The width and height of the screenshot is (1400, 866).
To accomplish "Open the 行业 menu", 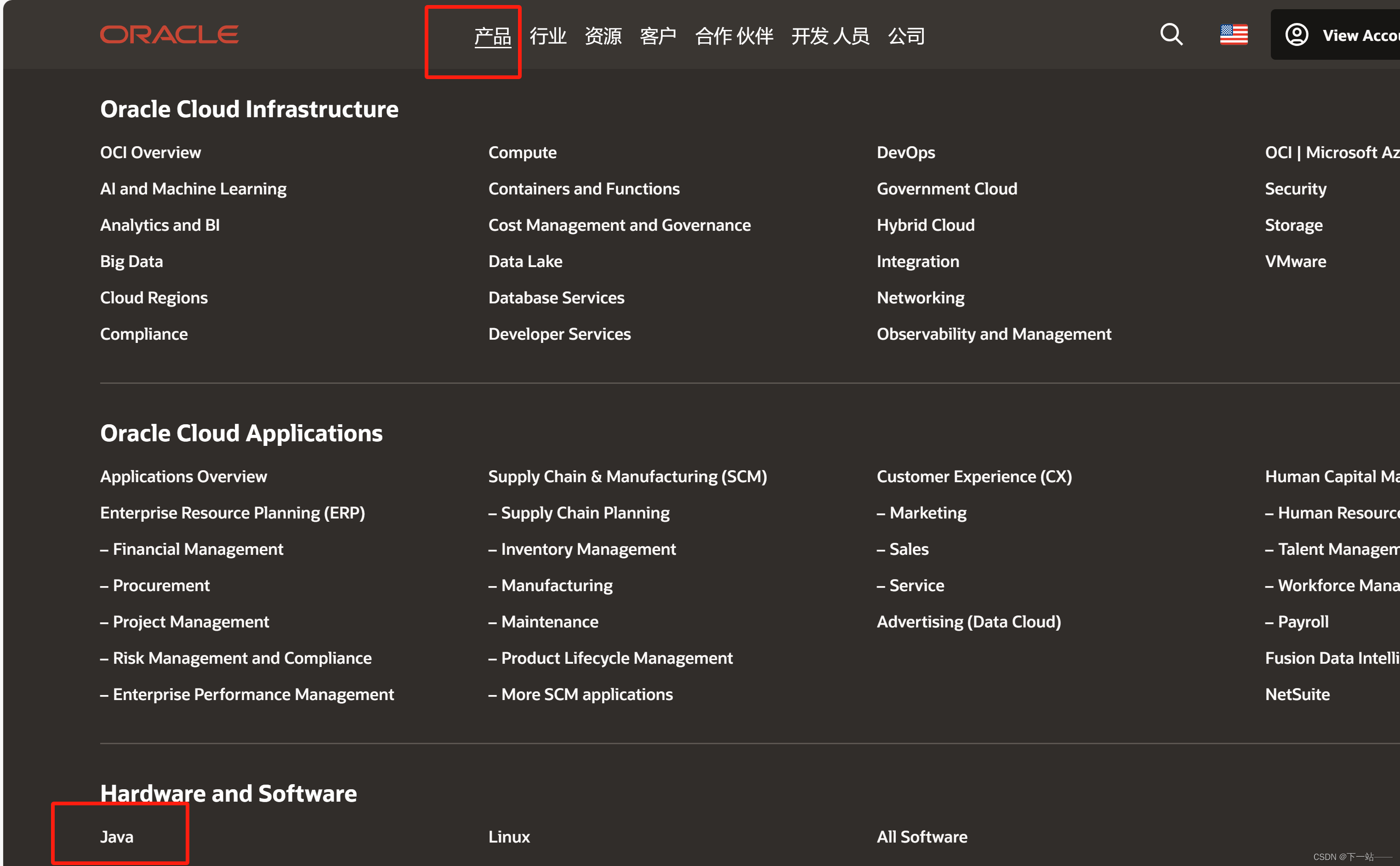I will (547, 36).
